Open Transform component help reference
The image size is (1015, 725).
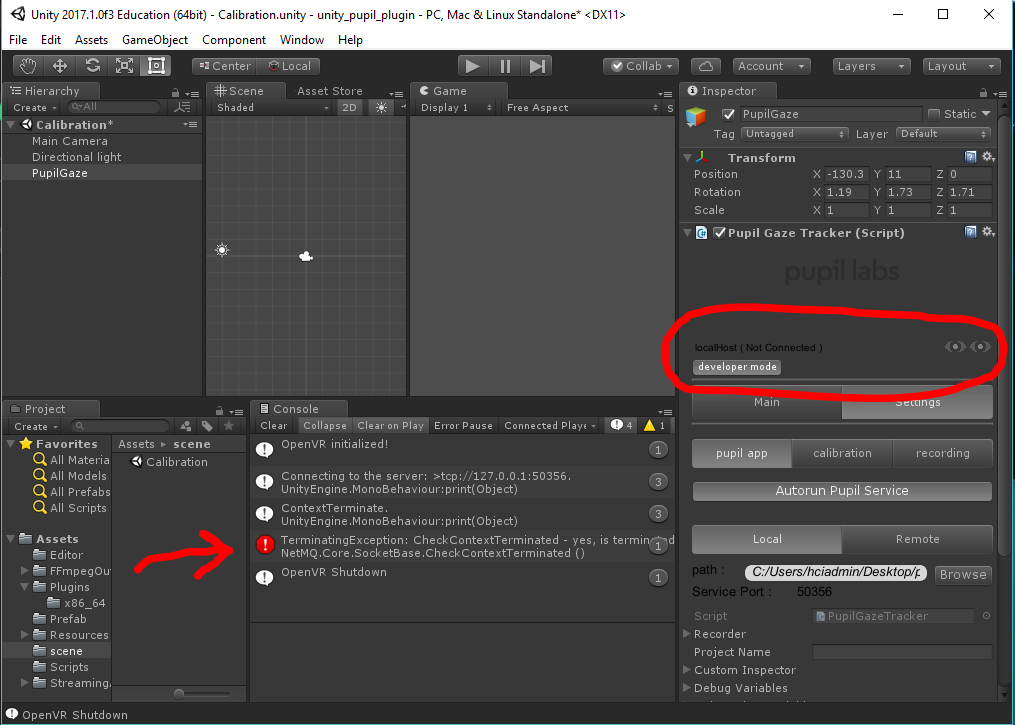(970, 157)
